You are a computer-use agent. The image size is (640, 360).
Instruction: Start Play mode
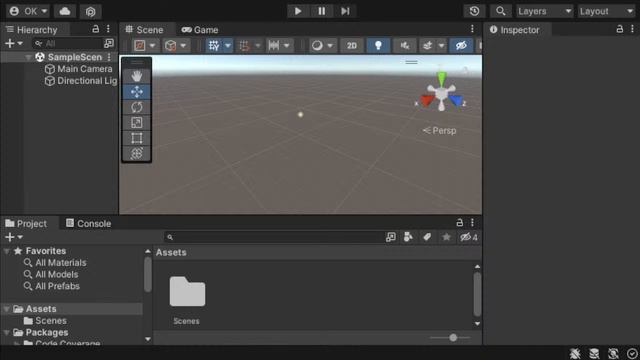pos(298,11)
